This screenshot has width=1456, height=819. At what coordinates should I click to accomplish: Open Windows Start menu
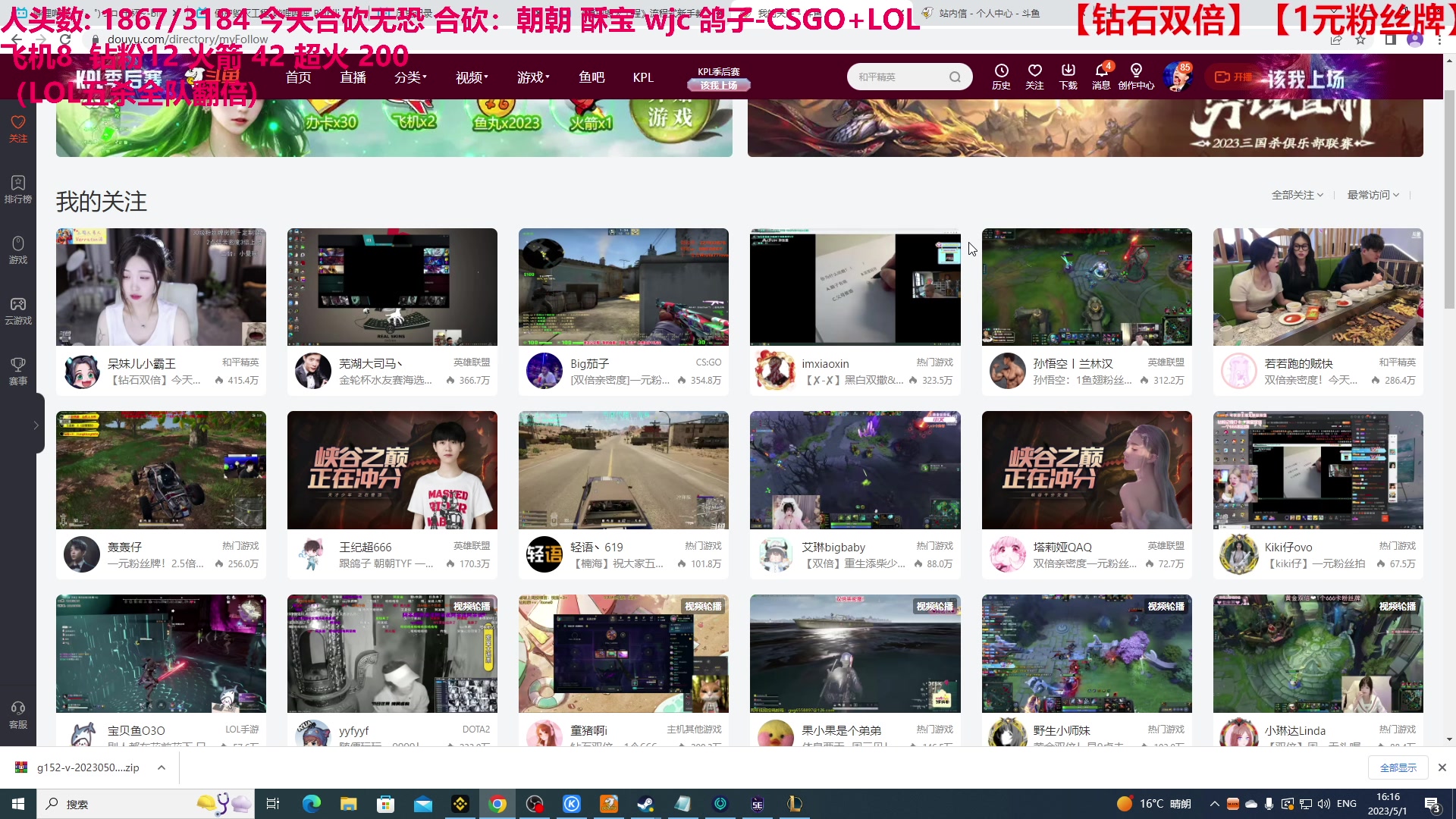click(x=18, y=804)
